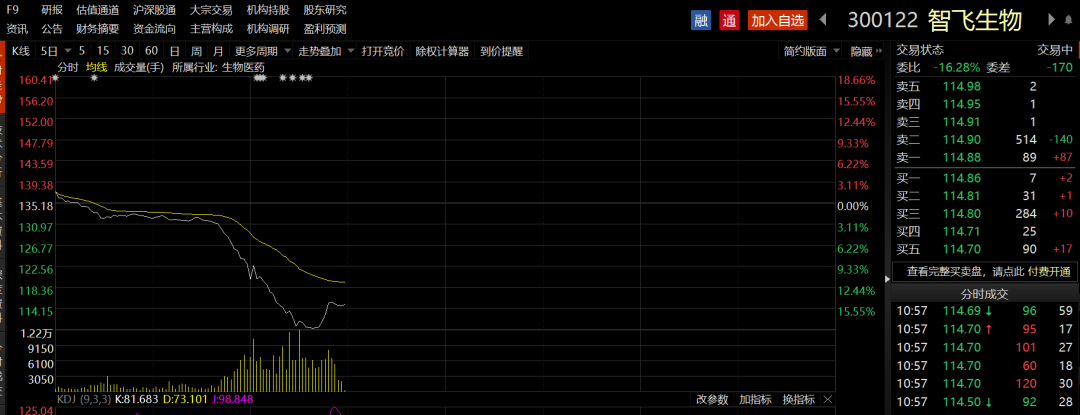Screen dimensions: 1080x415
Task: Click the bell alert icon beside stock name
Action: coord(1069,20)
